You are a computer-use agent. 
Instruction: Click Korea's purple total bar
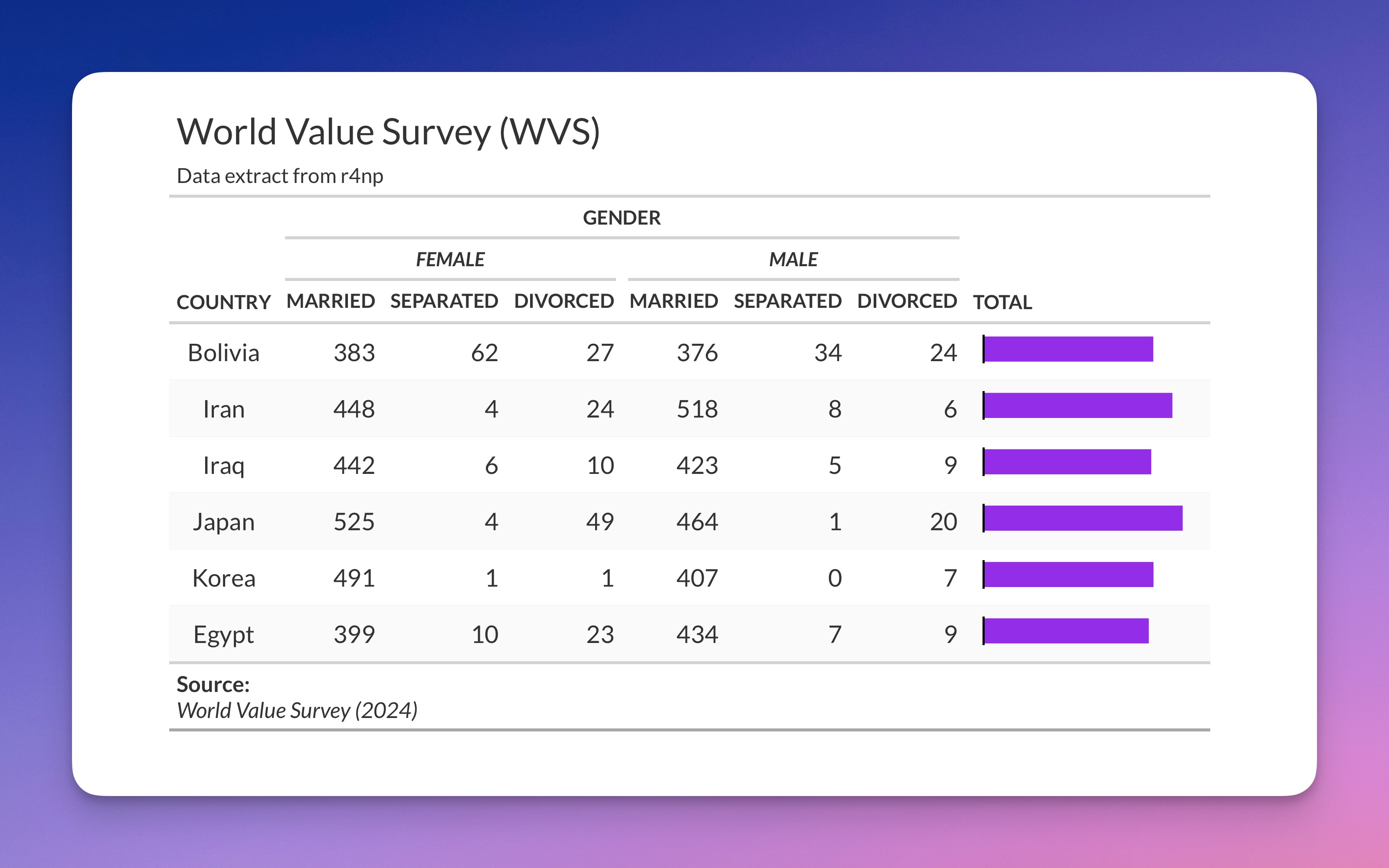point(1068,574)
